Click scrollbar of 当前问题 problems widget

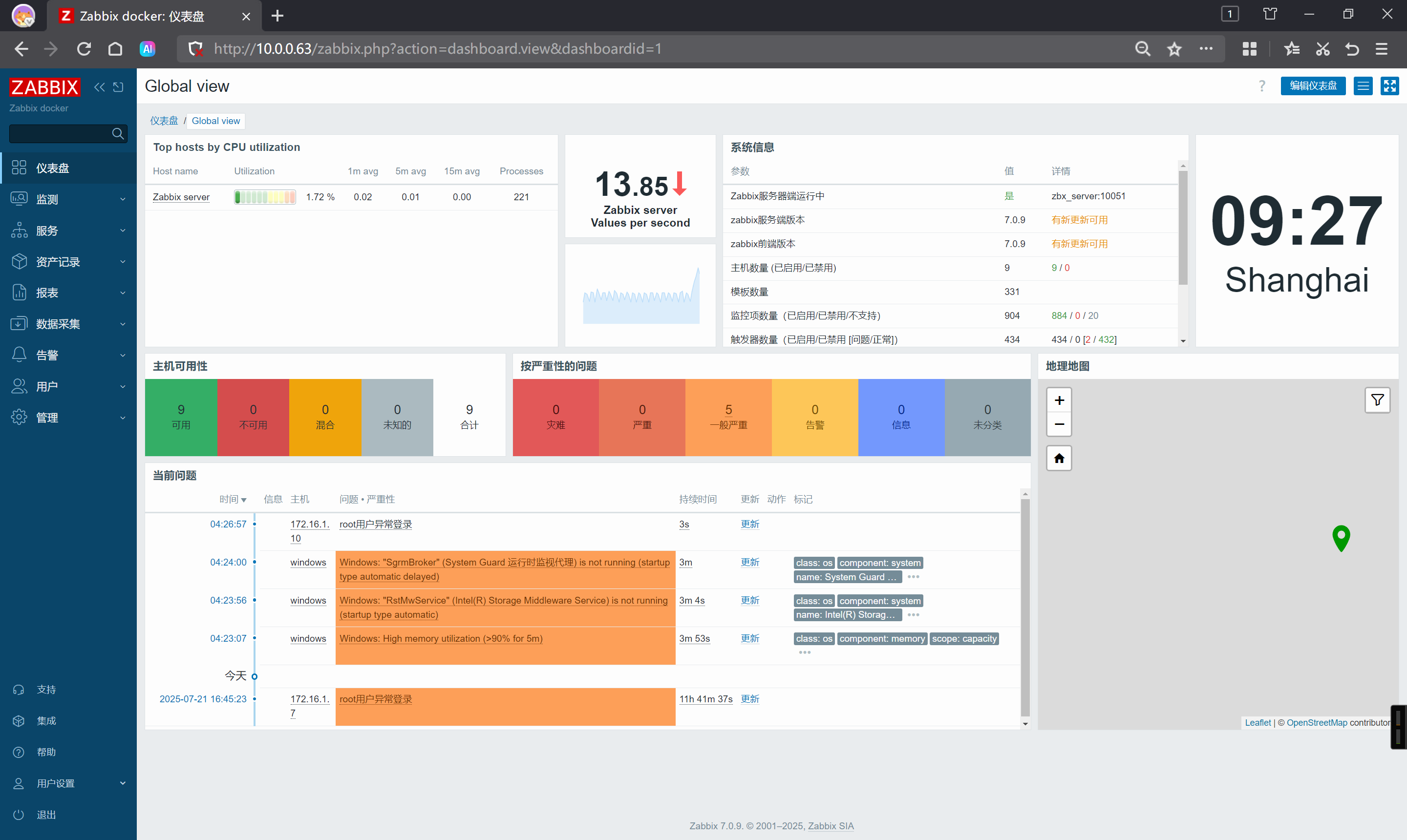(1025, 609)
